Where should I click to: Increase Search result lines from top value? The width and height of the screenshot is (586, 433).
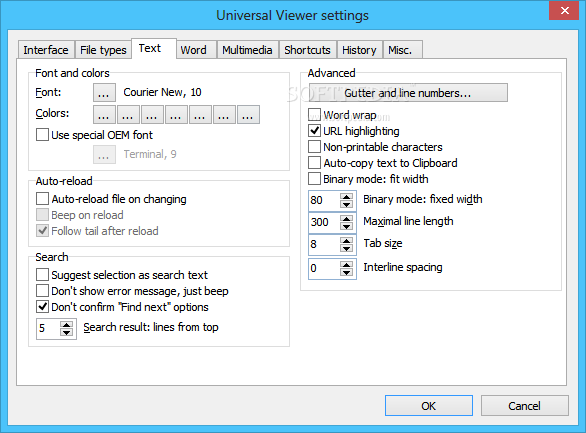[67, 325]
